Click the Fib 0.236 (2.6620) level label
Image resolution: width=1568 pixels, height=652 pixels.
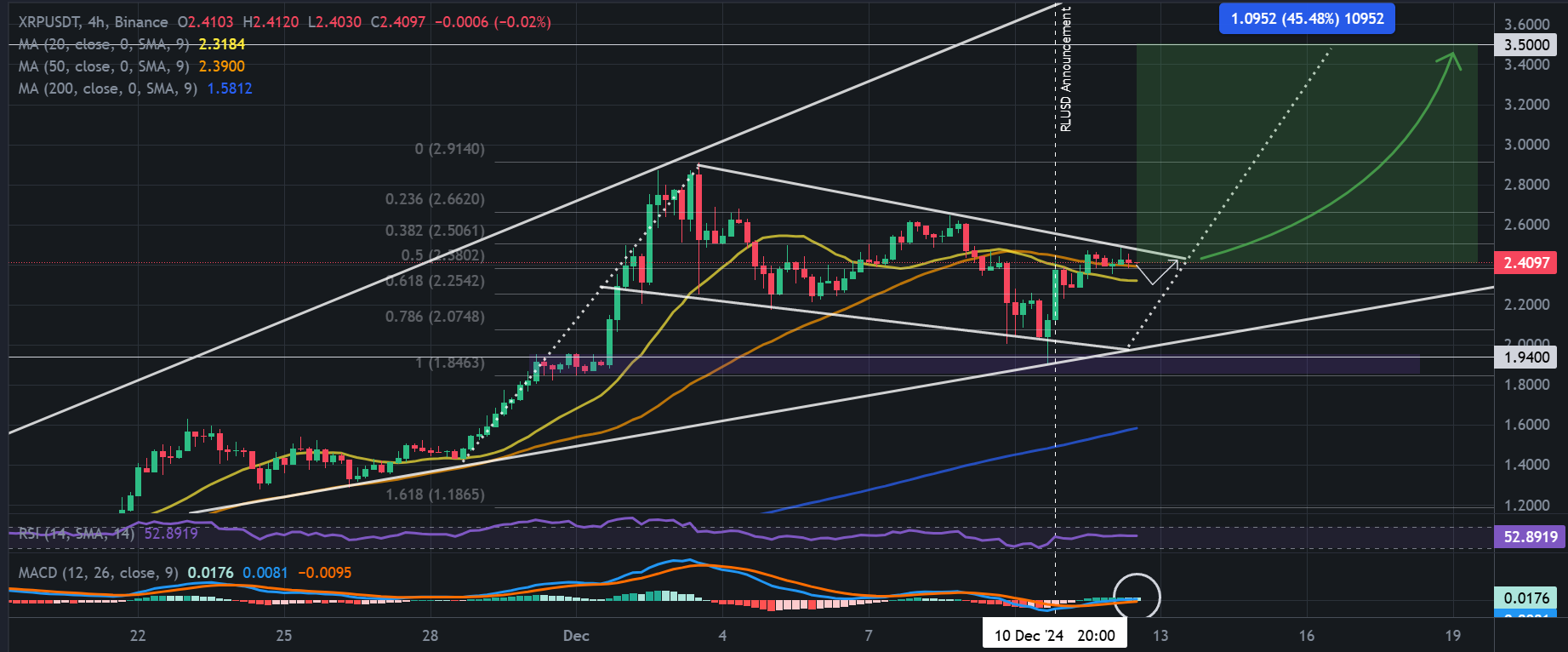click(435, 199)
